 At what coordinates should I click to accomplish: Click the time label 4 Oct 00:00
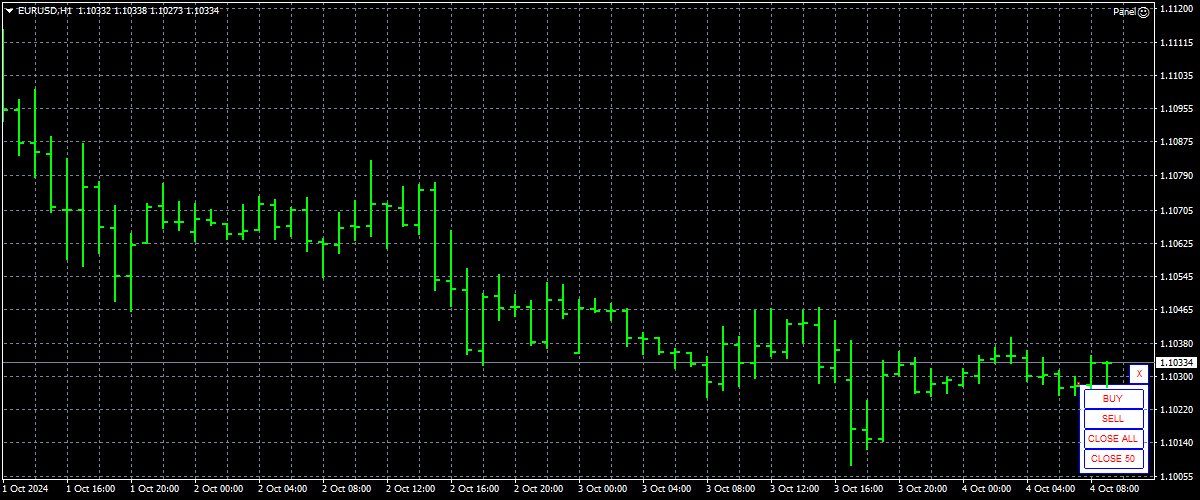pyautogui.click(x=986, y=489)
